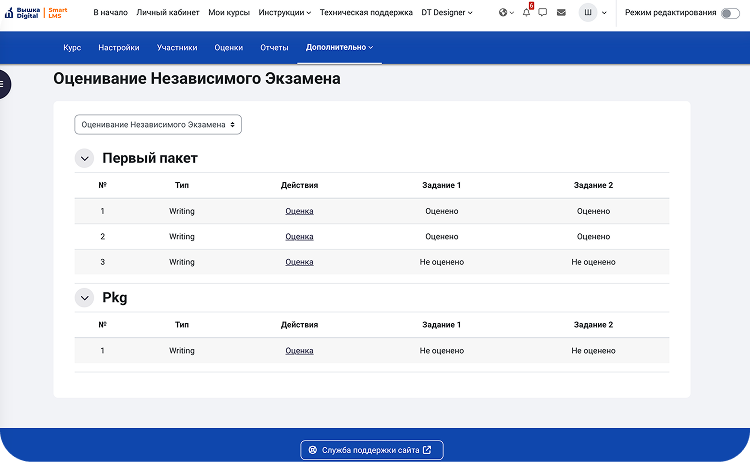Click Writing type cell in Первый пакет row 2
Screen dimensions: 750x462
coord(182,236)
